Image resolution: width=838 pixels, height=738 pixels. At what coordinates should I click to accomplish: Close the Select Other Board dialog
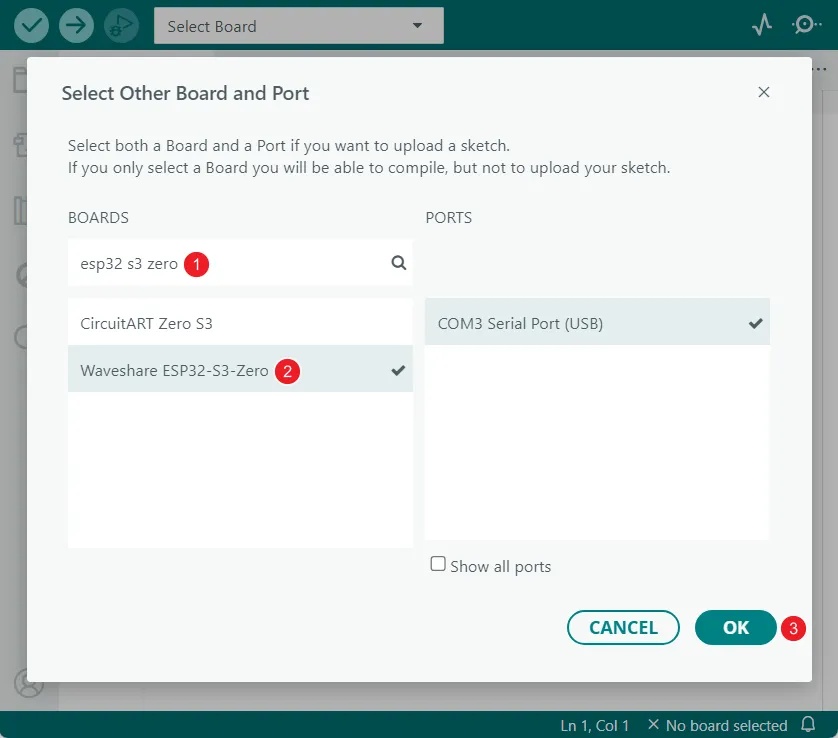pos(764,92)
